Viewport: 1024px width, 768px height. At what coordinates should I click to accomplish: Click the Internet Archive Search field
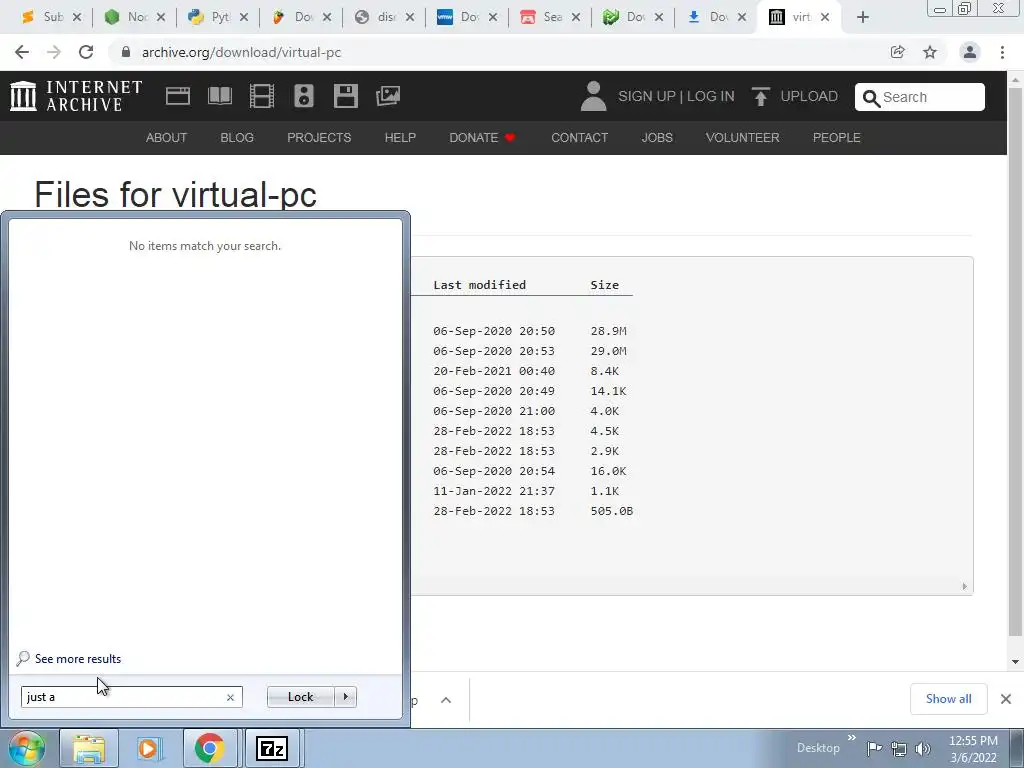[920, 97]
